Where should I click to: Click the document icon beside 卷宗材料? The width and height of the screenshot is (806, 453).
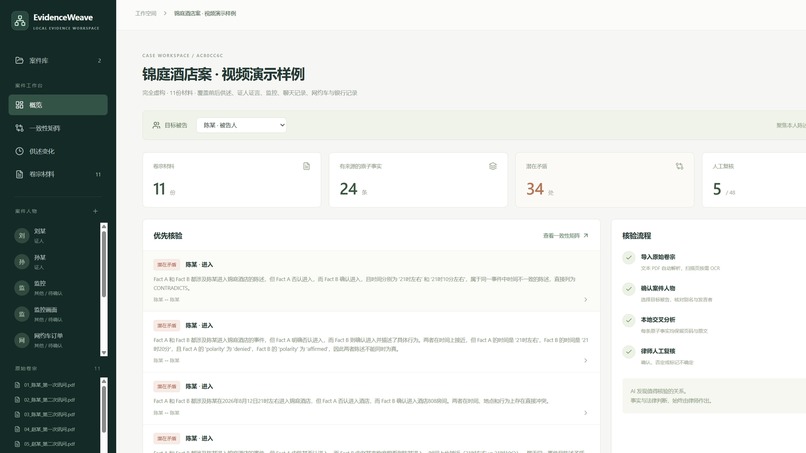click(20, 174)
